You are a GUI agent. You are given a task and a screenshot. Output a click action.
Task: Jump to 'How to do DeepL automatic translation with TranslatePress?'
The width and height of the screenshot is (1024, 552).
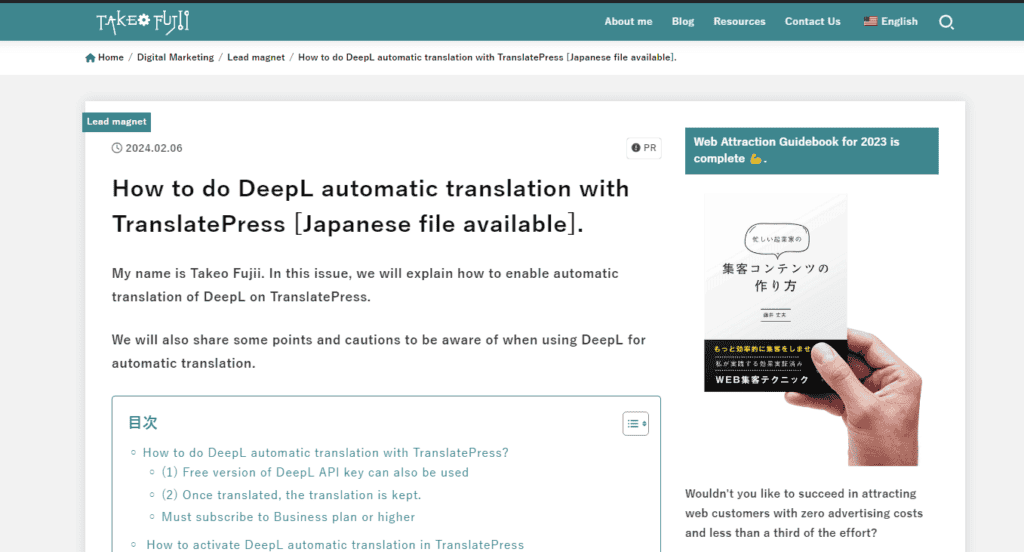click(325, 453)
